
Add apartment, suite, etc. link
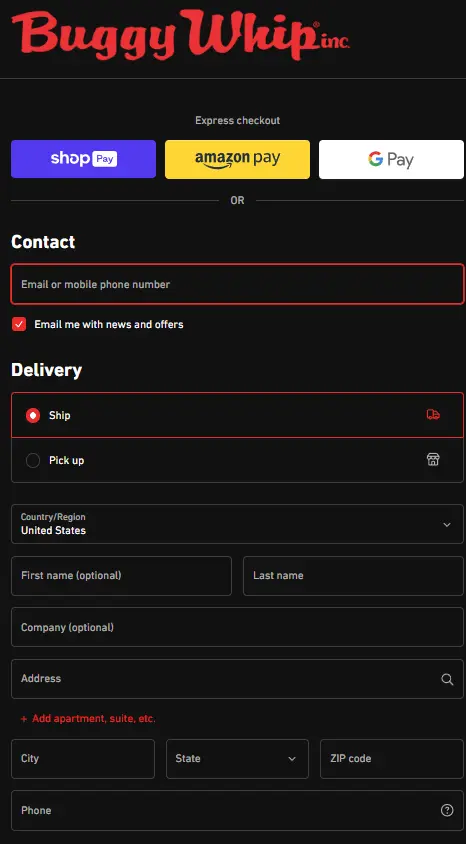click(94, 719)
